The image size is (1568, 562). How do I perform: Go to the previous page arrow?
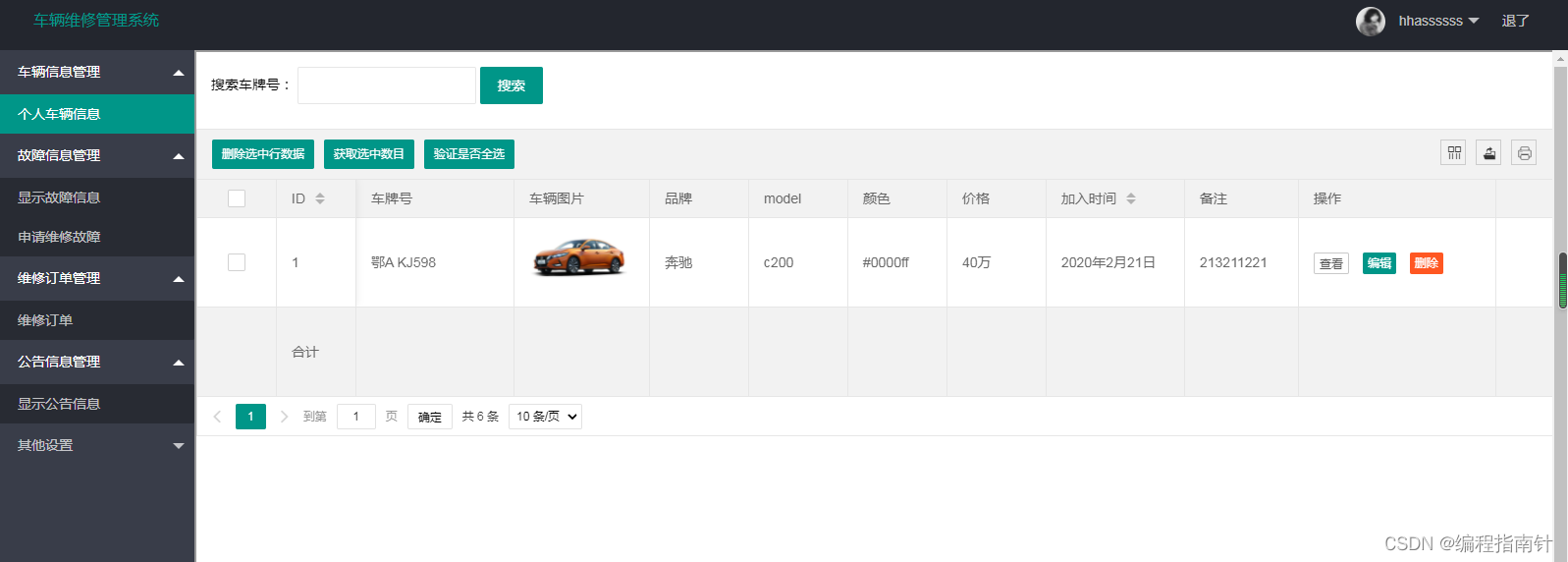coord(217,417)
